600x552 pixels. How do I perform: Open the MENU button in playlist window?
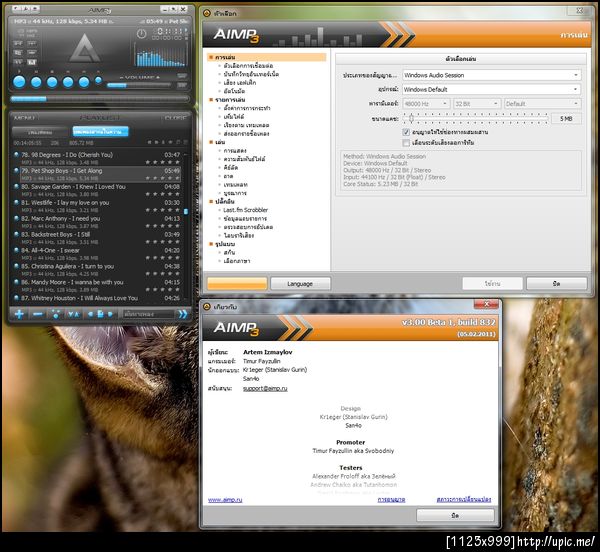point(24,118)
